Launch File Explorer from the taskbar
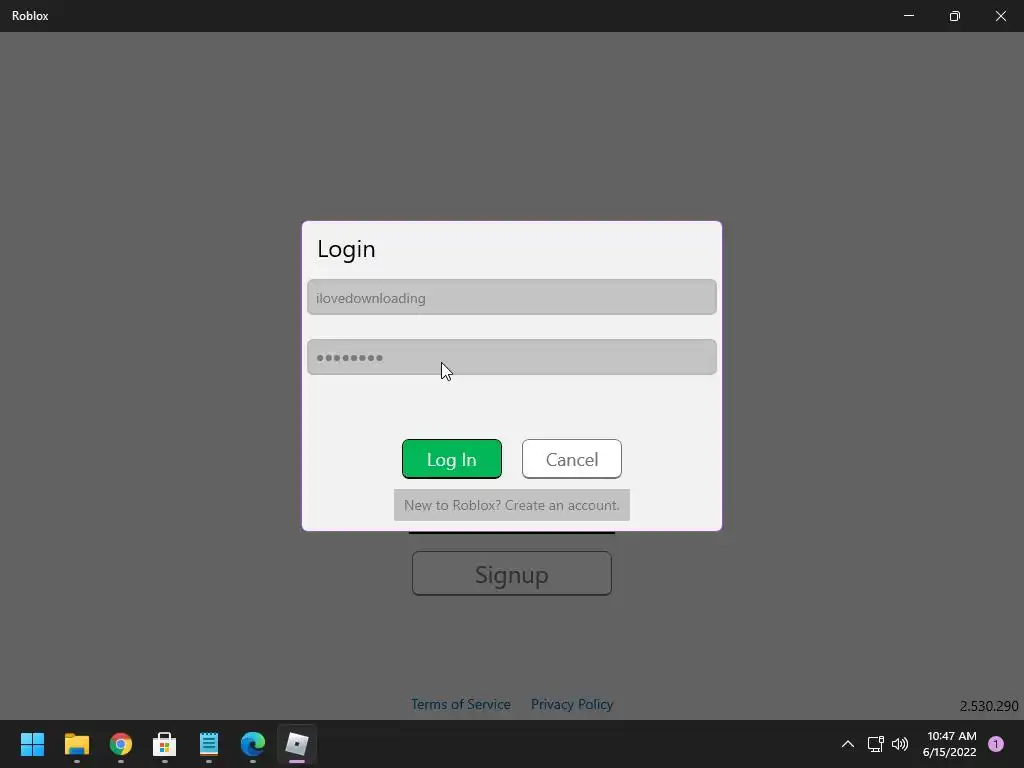Image resolution: width=1024 pixels, height=768 pixels. tap(76, 744)
